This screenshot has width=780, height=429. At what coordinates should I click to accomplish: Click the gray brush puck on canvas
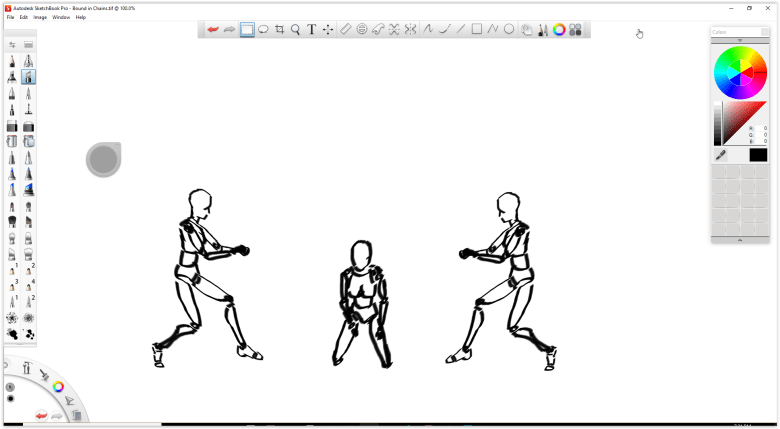point(103,160)
